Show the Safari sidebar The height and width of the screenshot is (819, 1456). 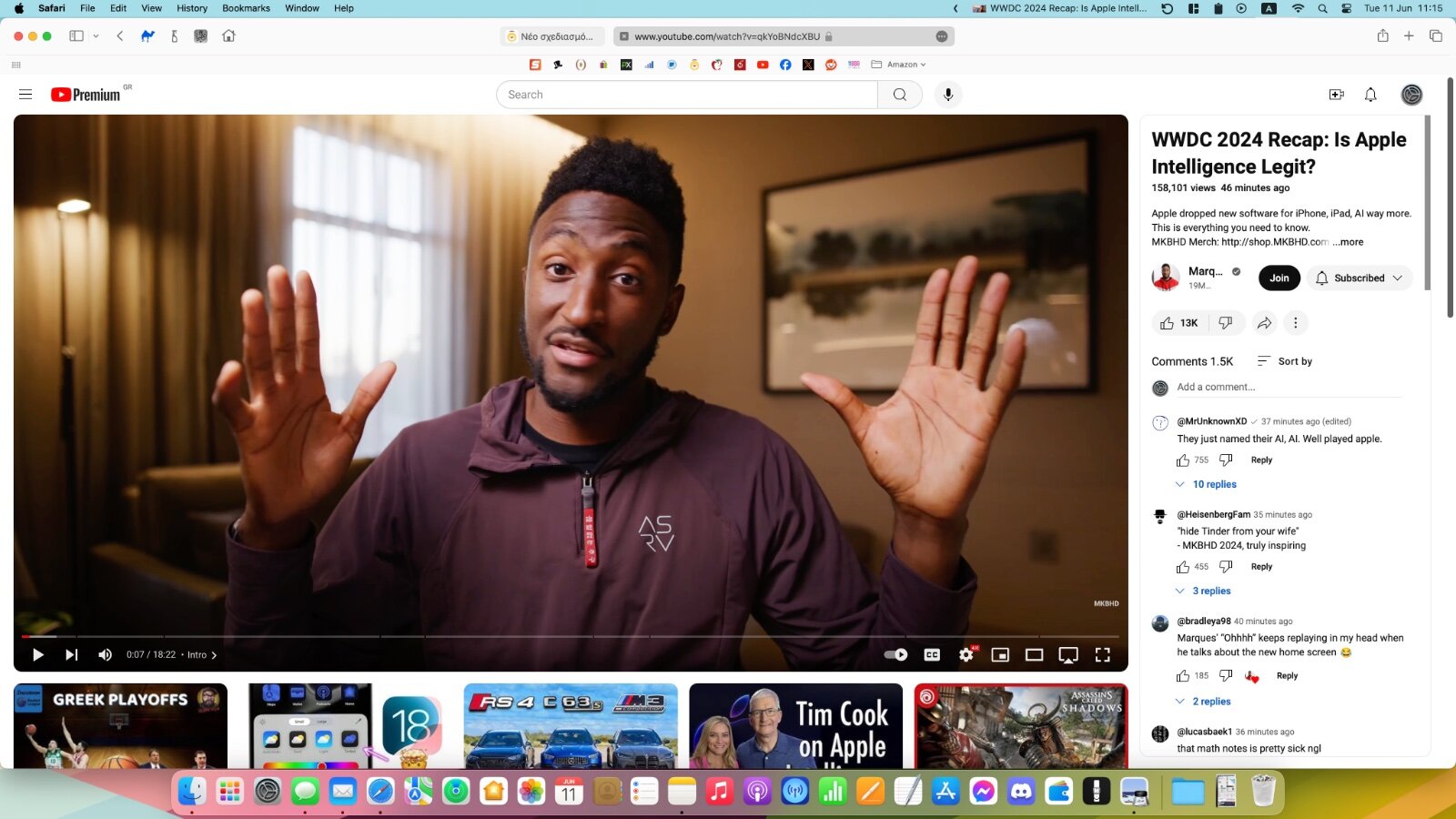(x=76, y=36)
